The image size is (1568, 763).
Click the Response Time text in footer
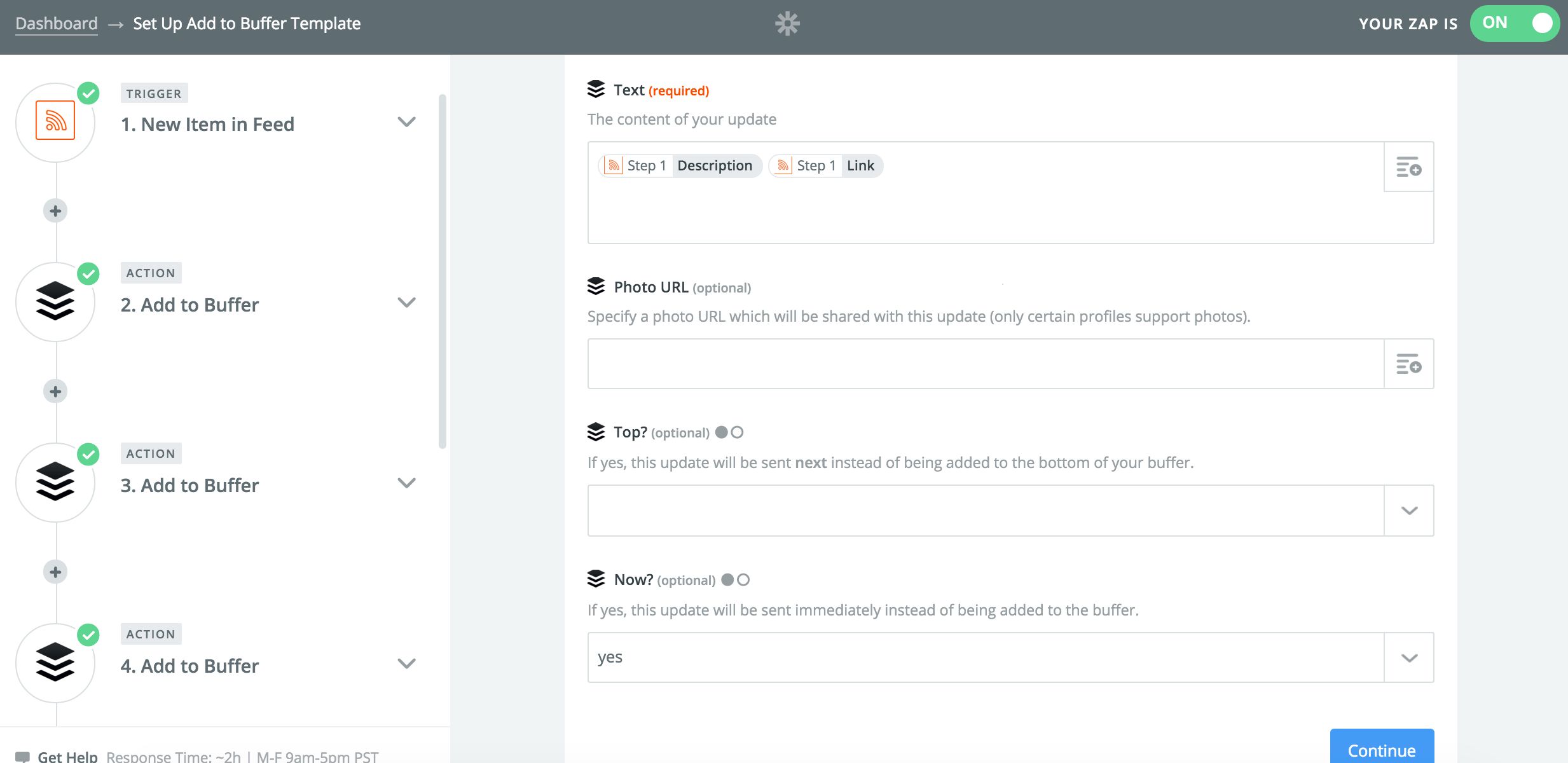(242, 756)
